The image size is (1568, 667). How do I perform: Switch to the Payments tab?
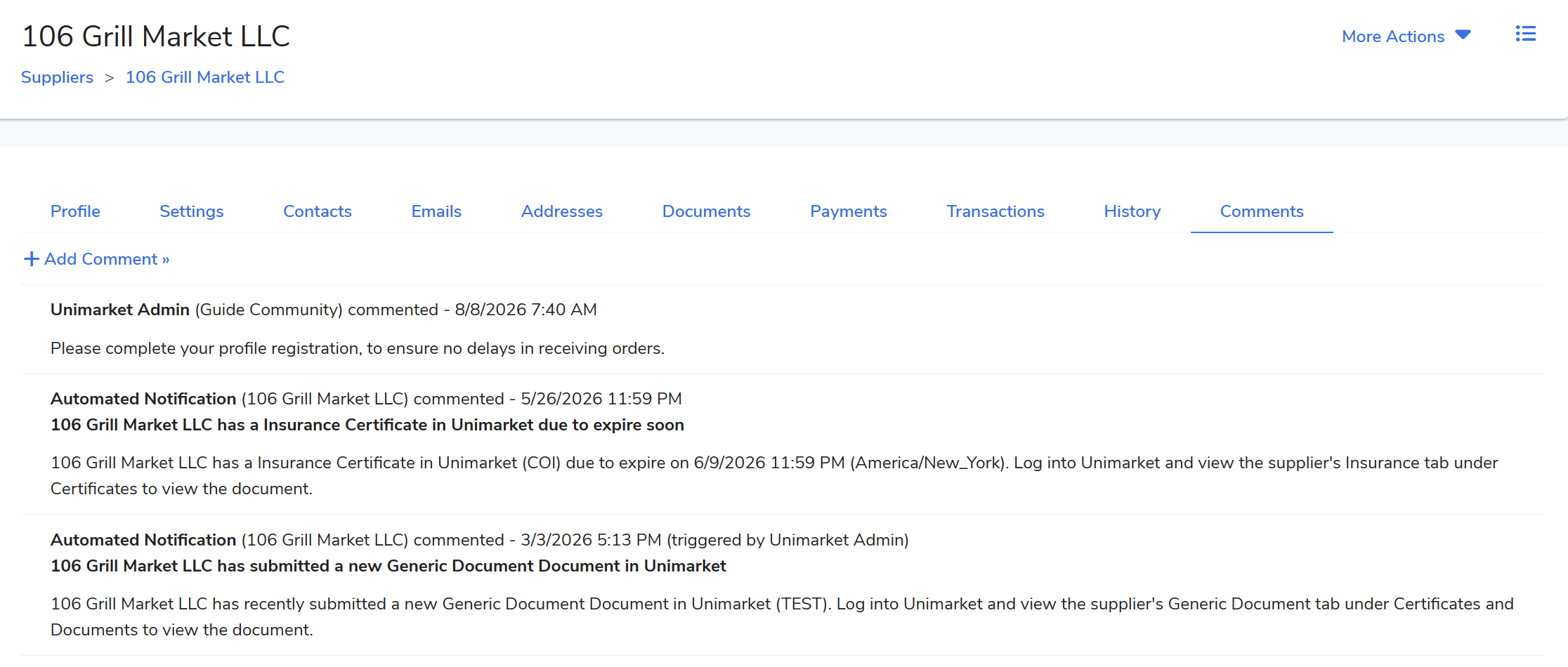(x=849, y=211)
